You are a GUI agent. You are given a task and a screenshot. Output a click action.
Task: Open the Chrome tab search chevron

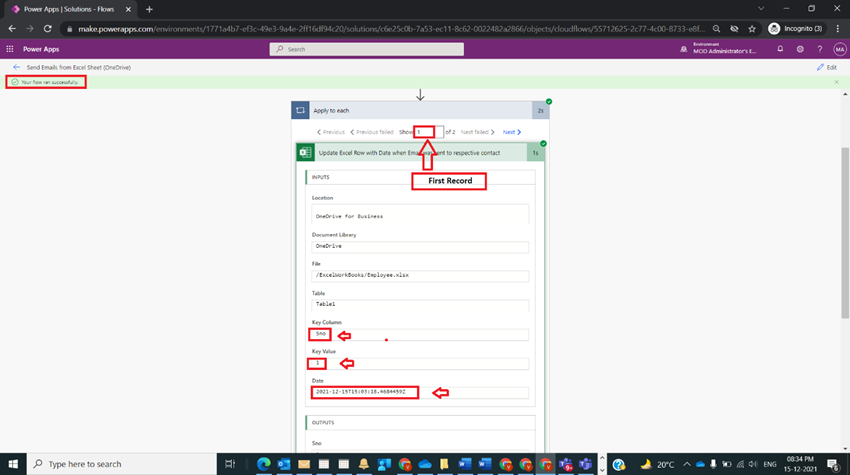tap(761, 9)
